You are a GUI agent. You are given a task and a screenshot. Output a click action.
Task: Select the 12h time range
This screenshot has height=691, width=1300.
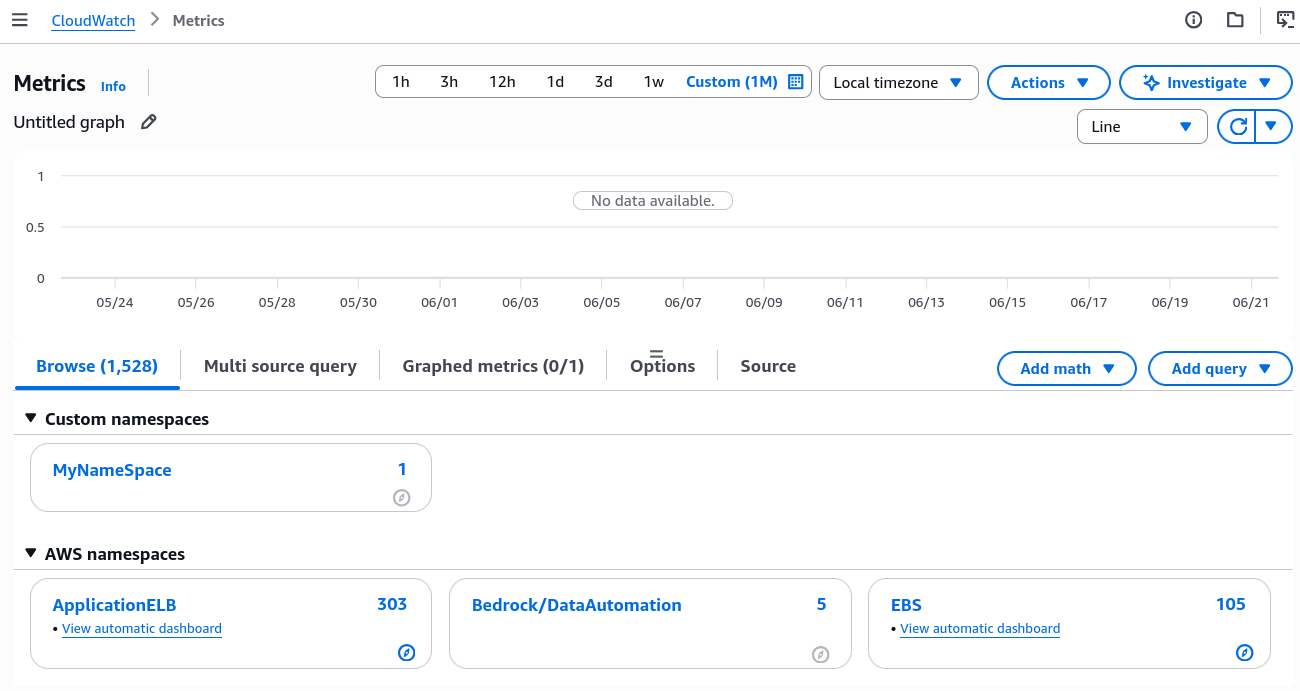pos(502,82)
